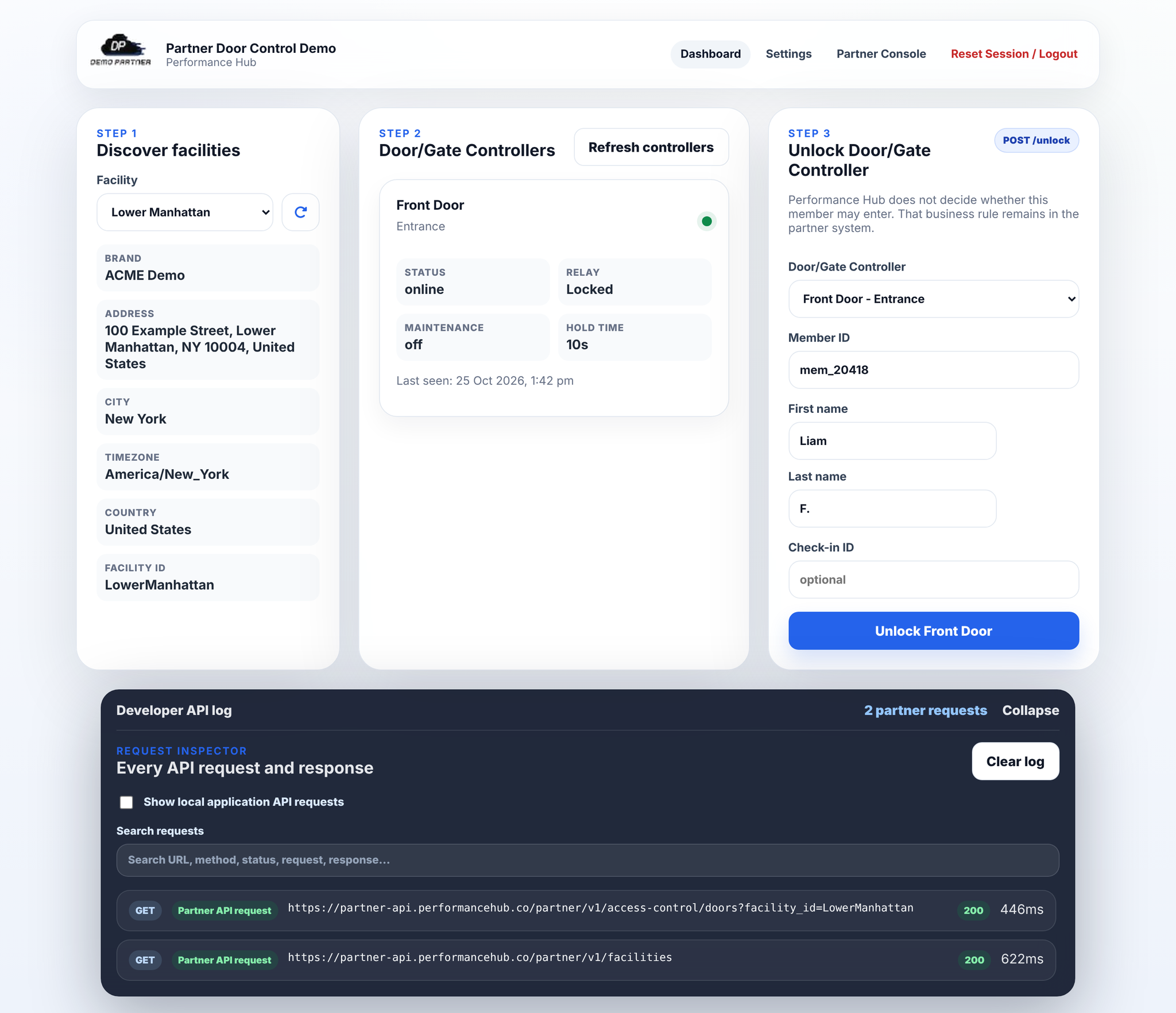Go to Partner Console
Screen dimensions: 1176x1013
pos(881,54)
